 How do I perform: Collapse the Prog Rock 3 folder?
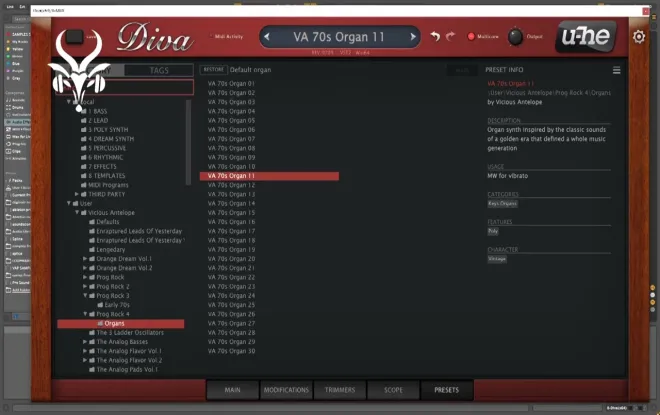[85, 296]
